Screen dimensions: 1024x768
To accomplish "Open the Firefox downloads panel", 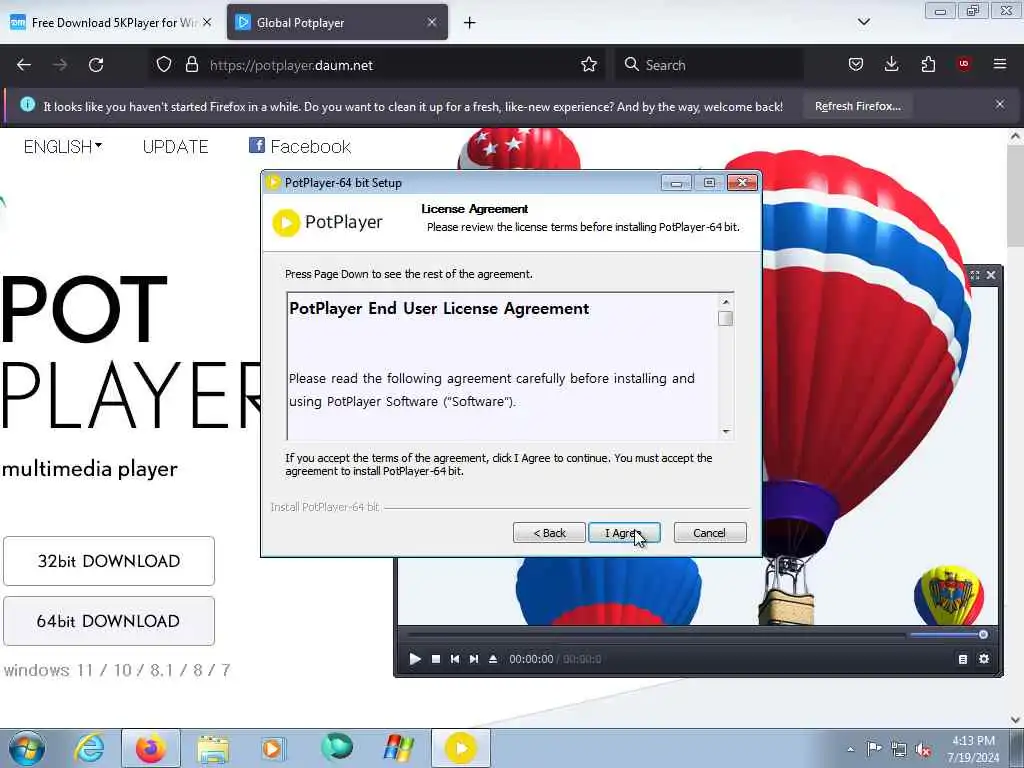I will pos(891,65).
